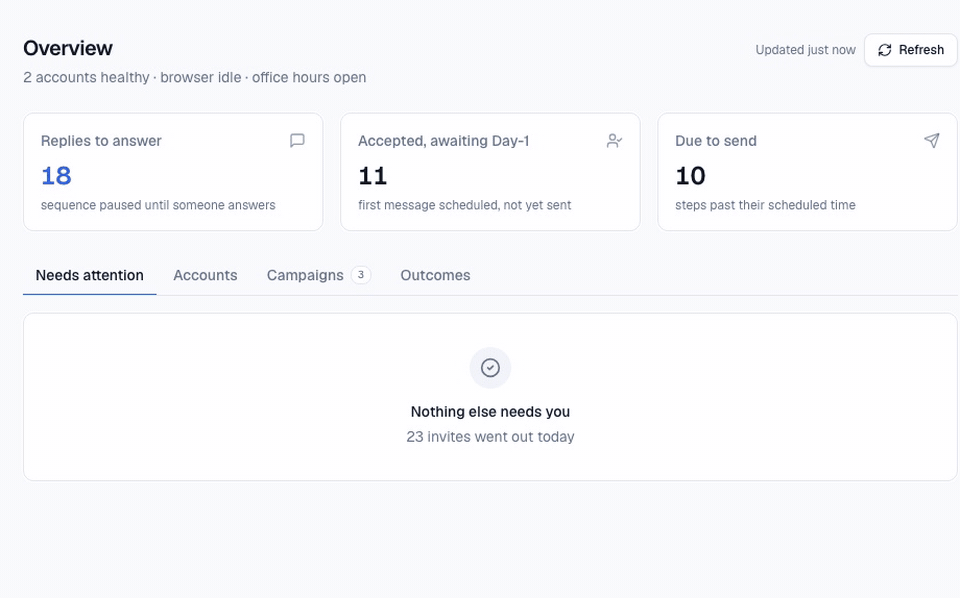This screenshot has width=960, height=598.
Task: Click the Campaigns count badge 3
Action: (x=361, y=275)
